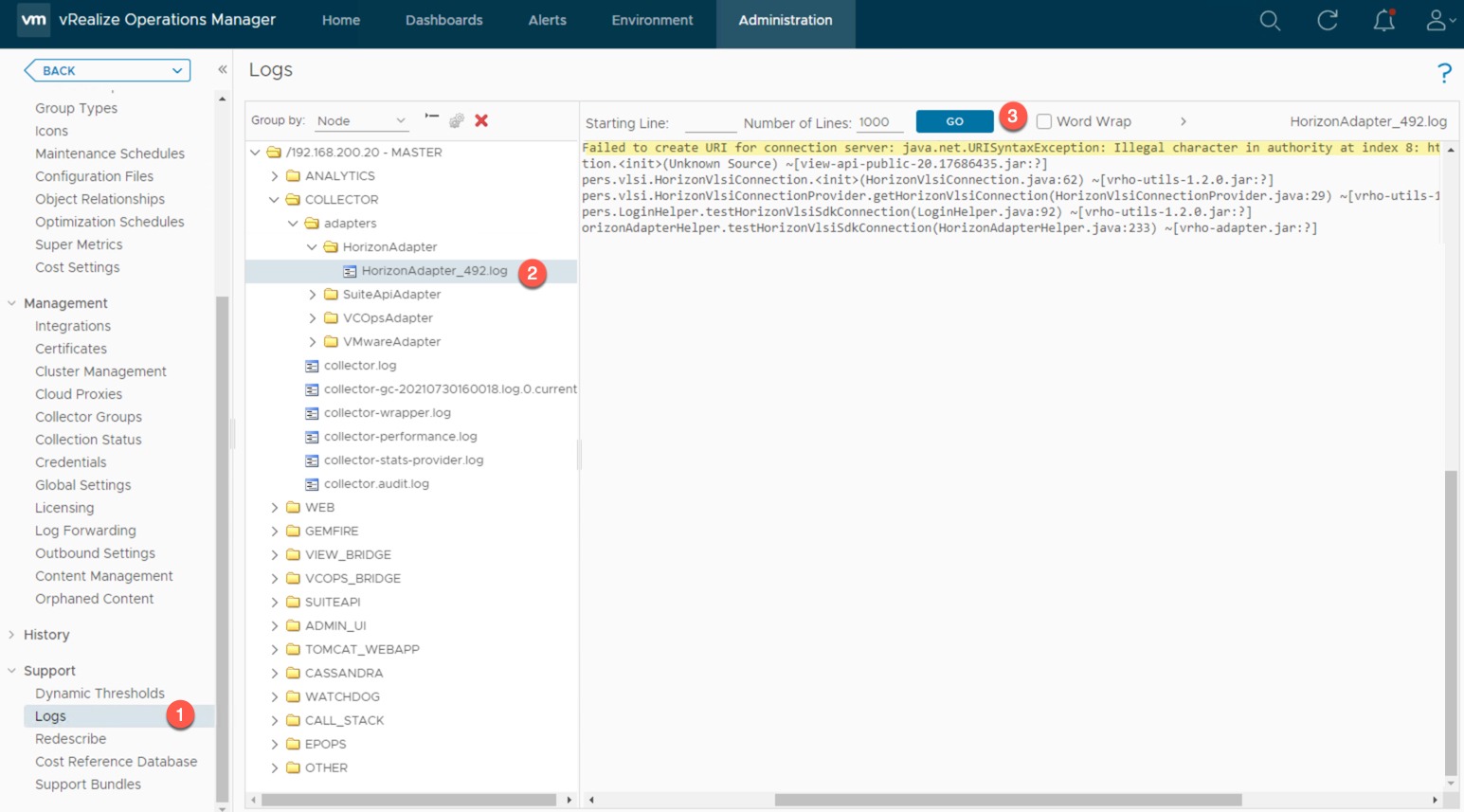Toggle the Word Wrap checkbox
Screen dimensions: 1464x812
pos(1044,121)
